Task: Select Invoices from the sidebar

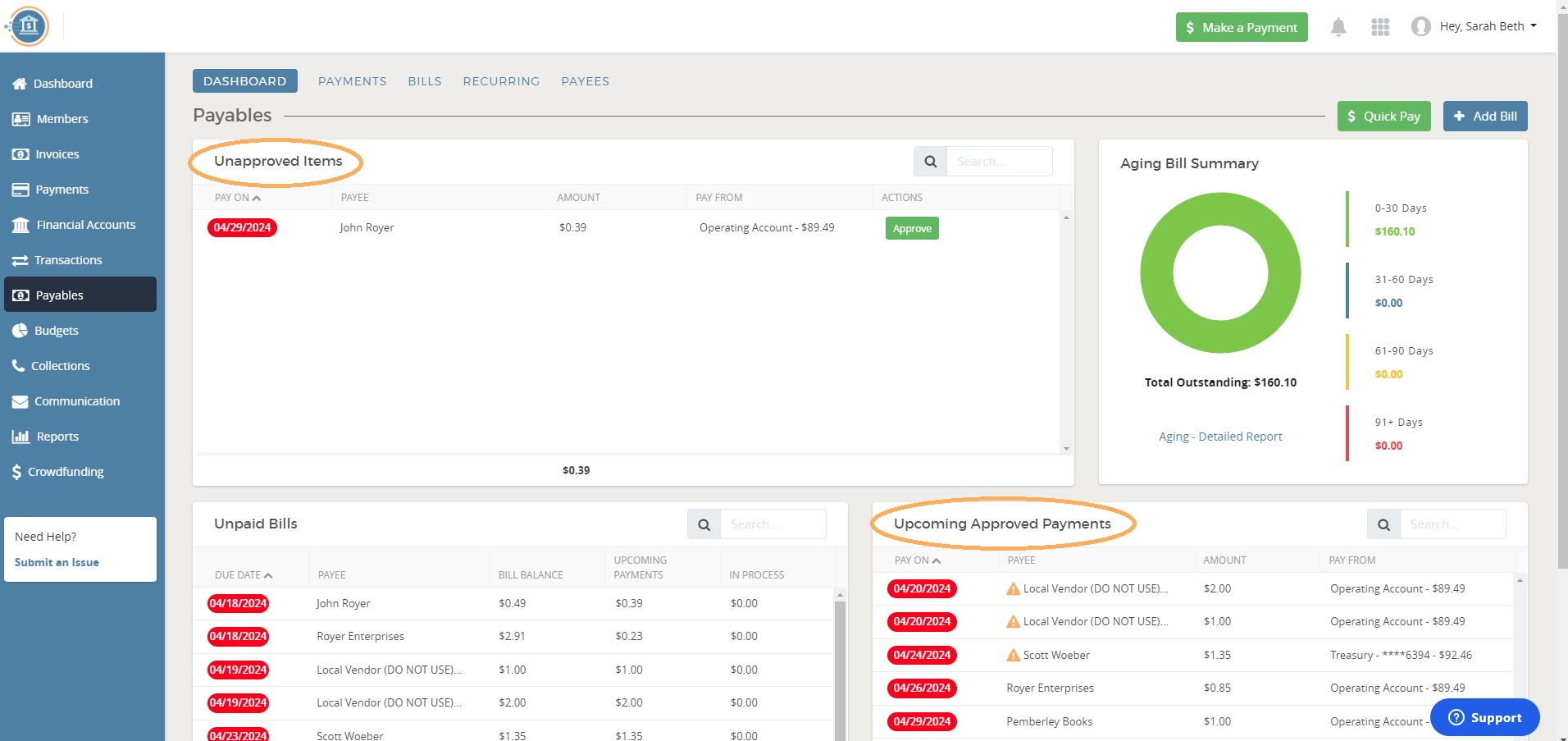Action: 57,153
